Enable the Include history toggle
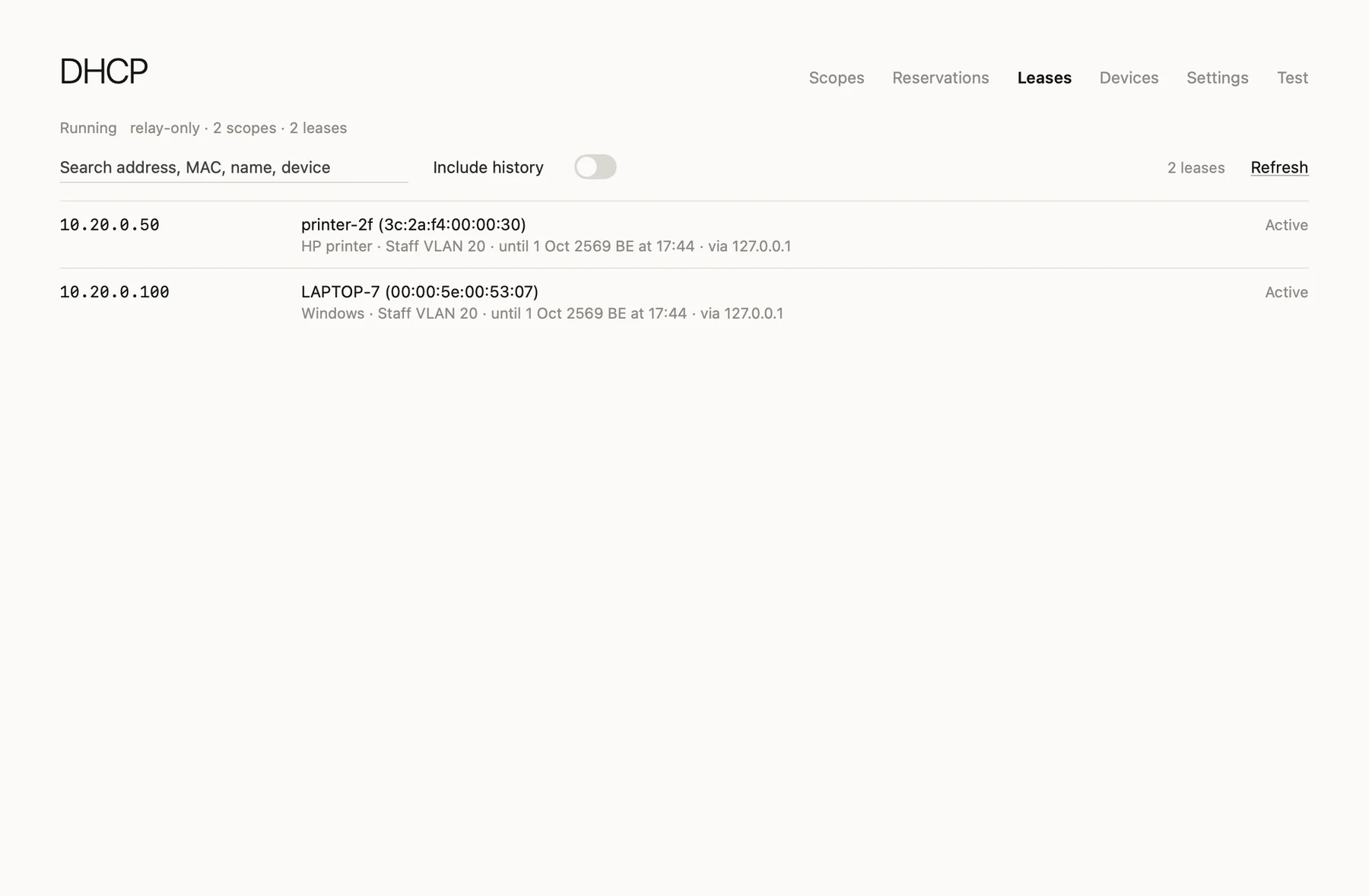The image size is (1369, 896). (595, 167)
